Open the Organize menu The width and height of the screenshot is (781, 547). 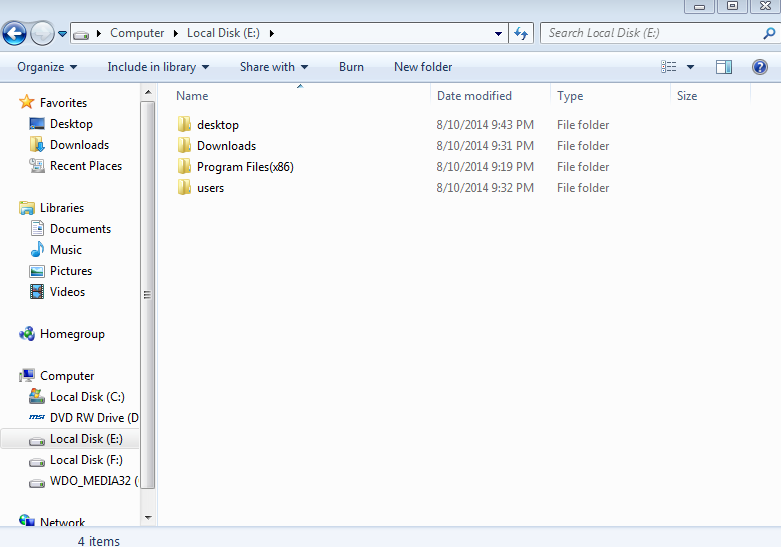[x=47, y=67]
